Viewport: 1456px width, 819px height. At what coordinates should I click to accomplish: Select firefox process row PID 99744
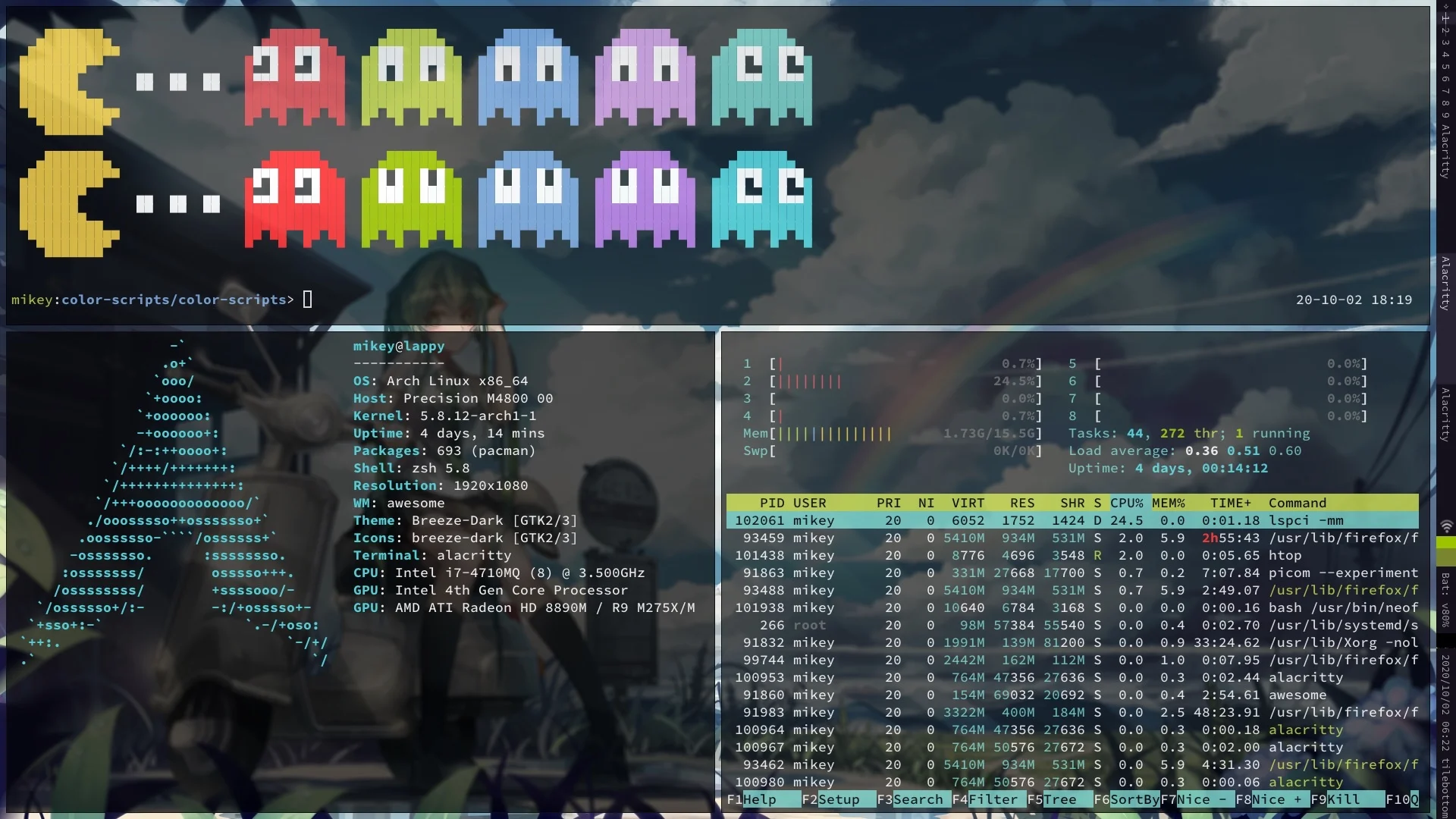pyautogui.click(x=1072, y=660)
